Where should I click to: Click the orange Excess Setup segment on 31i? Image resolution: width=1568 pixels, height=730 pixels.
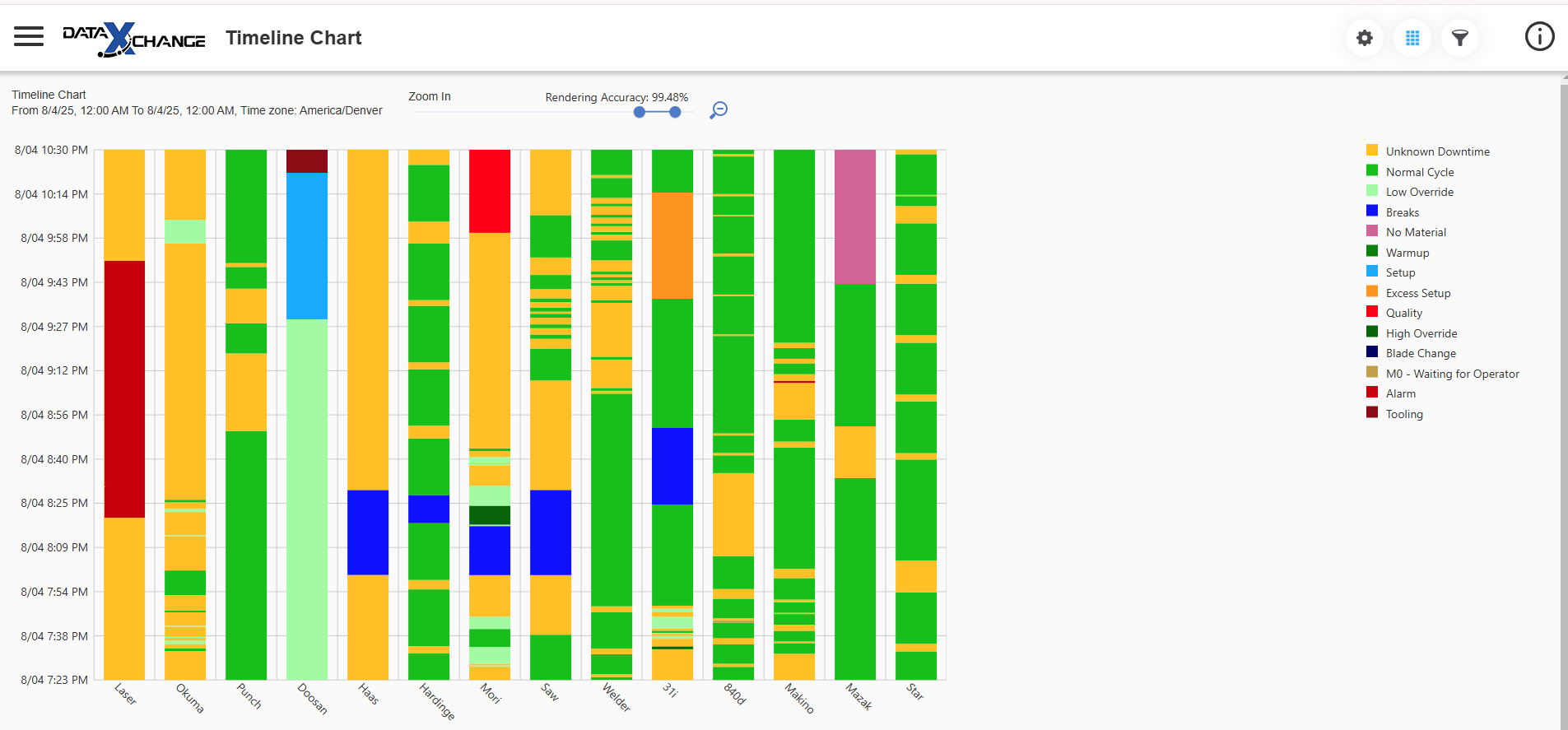672,245
